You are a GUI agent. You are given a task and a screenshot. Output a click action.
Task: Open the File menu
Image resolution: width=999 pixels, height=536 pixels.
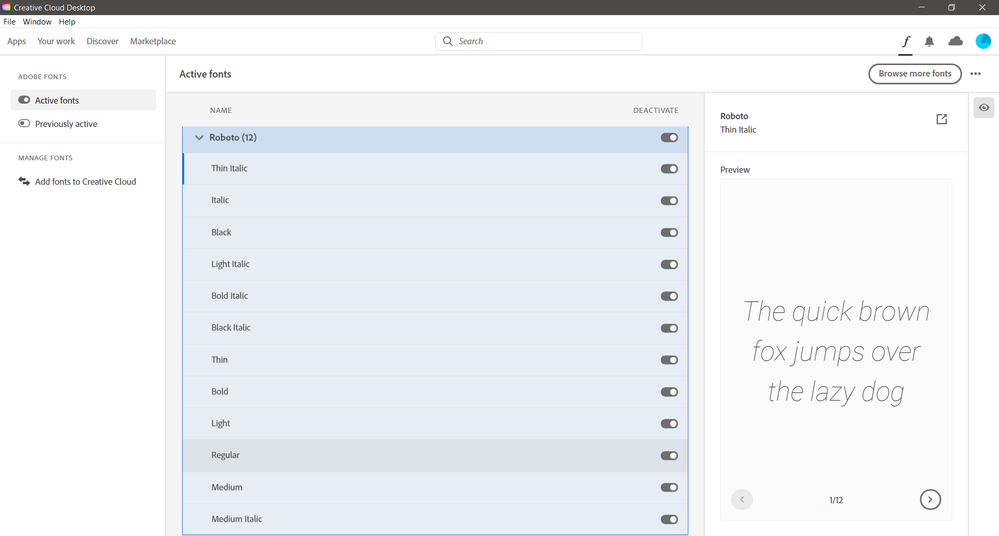[10, 22]
